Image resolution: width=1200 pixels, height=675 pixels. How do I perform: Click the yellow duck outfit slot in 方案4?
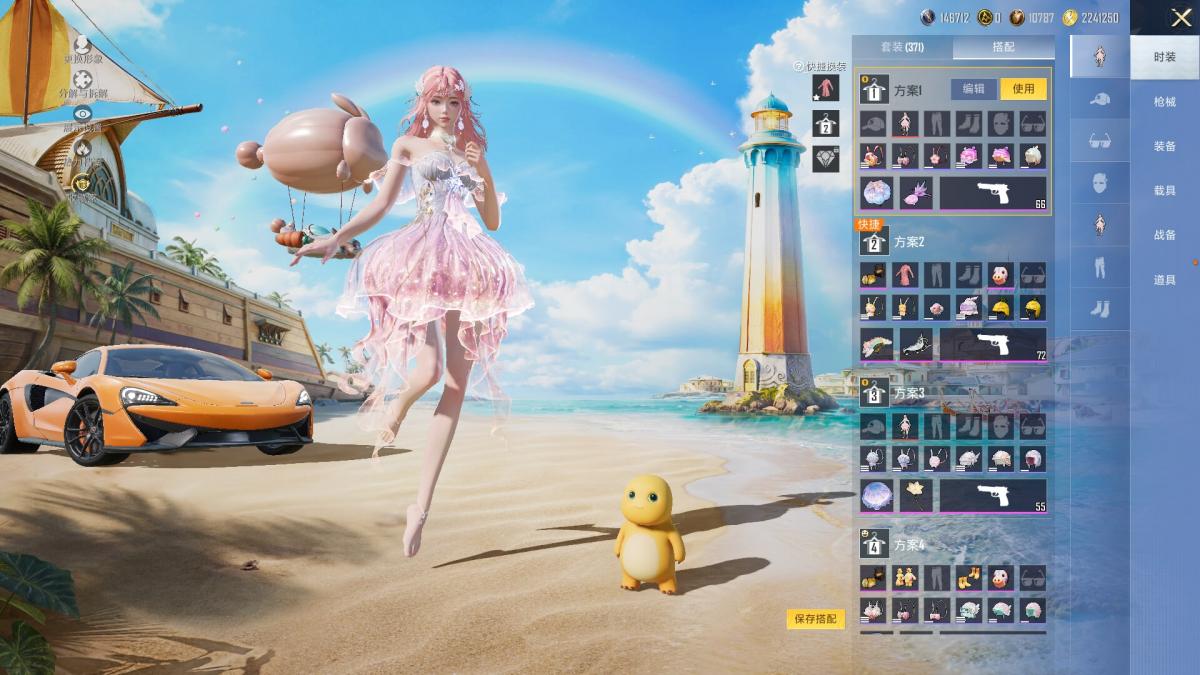pos(905,578)
